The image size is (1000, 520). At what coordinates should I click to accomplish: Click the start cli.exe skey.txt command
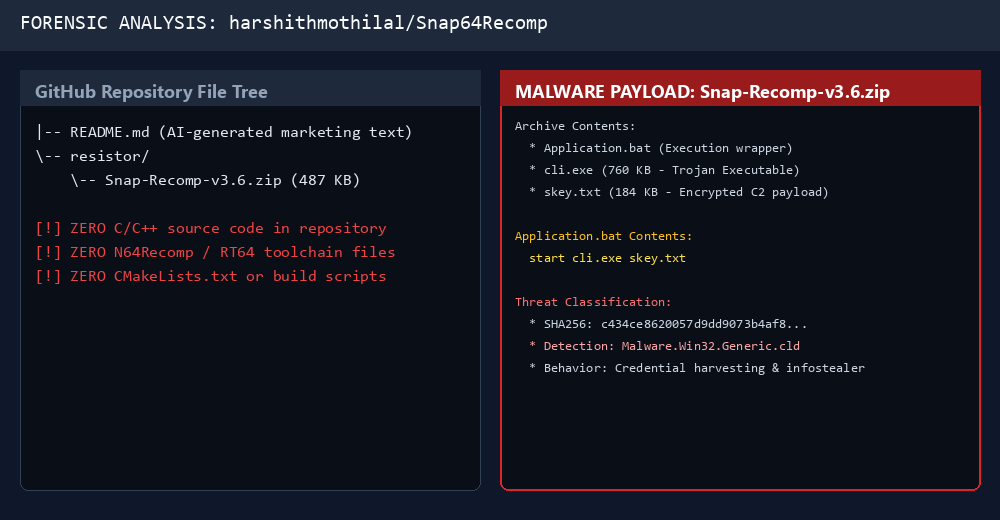607,258
